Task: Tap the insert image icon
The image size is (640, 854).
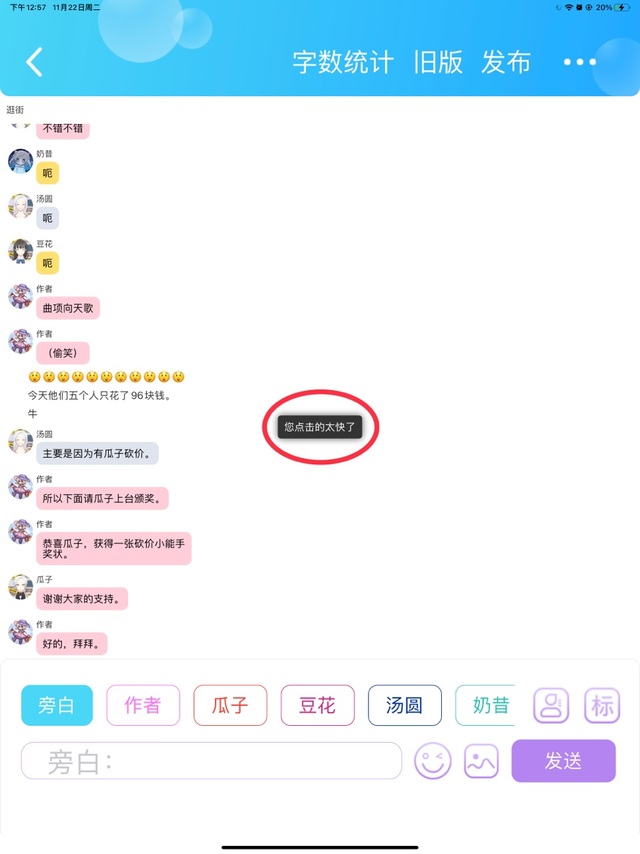Action: [481, 761]
